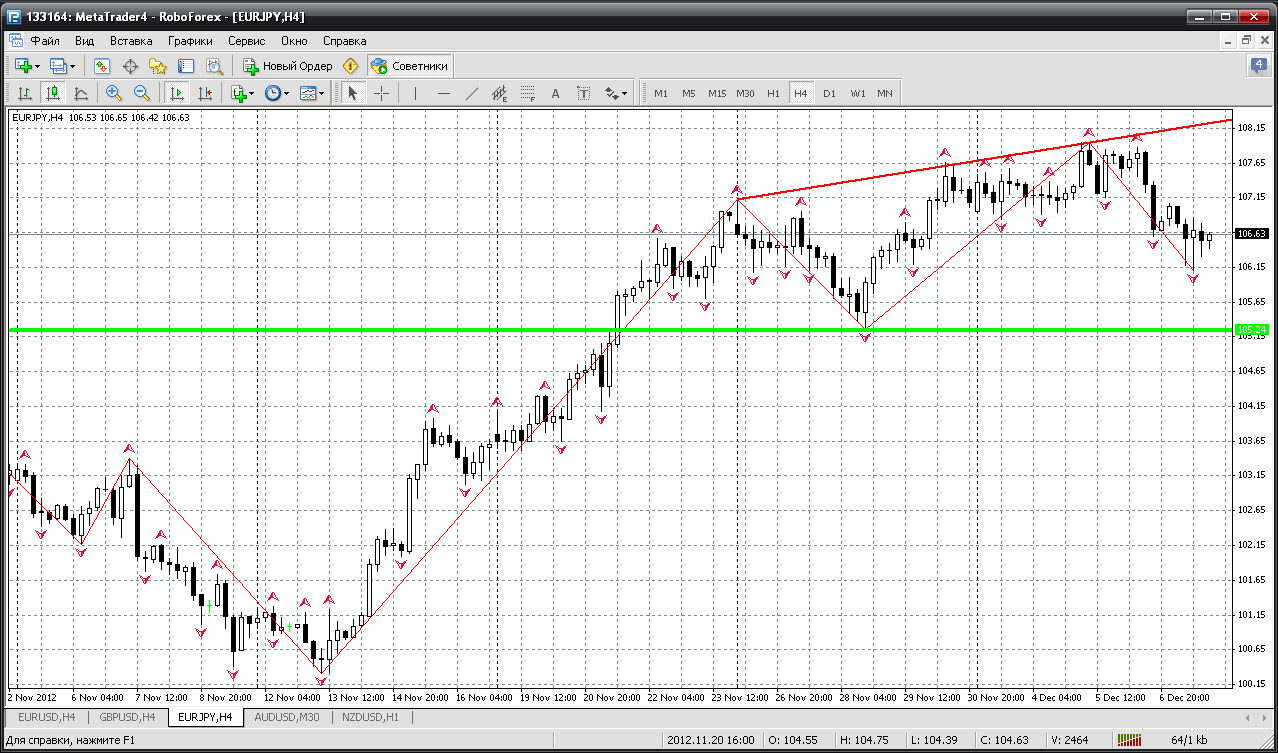Viewport: 1278px width, 753px height.
Task: Click the Новый Ордер button
Action: (288, 66)
